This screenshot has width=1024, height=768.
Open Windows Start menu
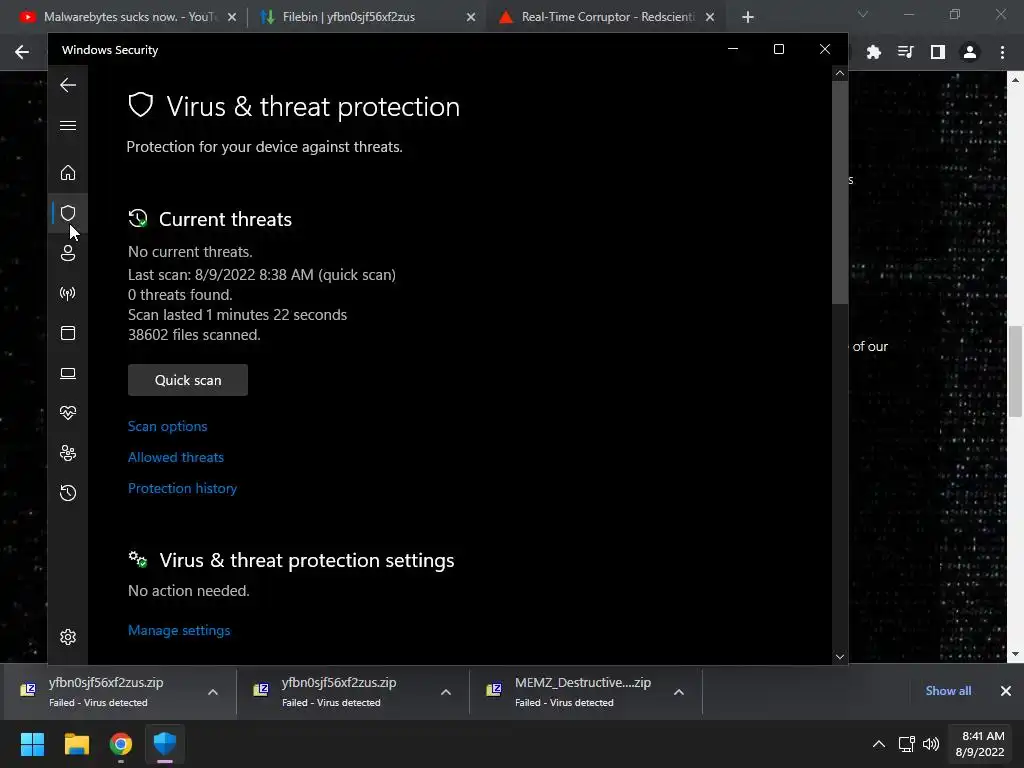32,744
